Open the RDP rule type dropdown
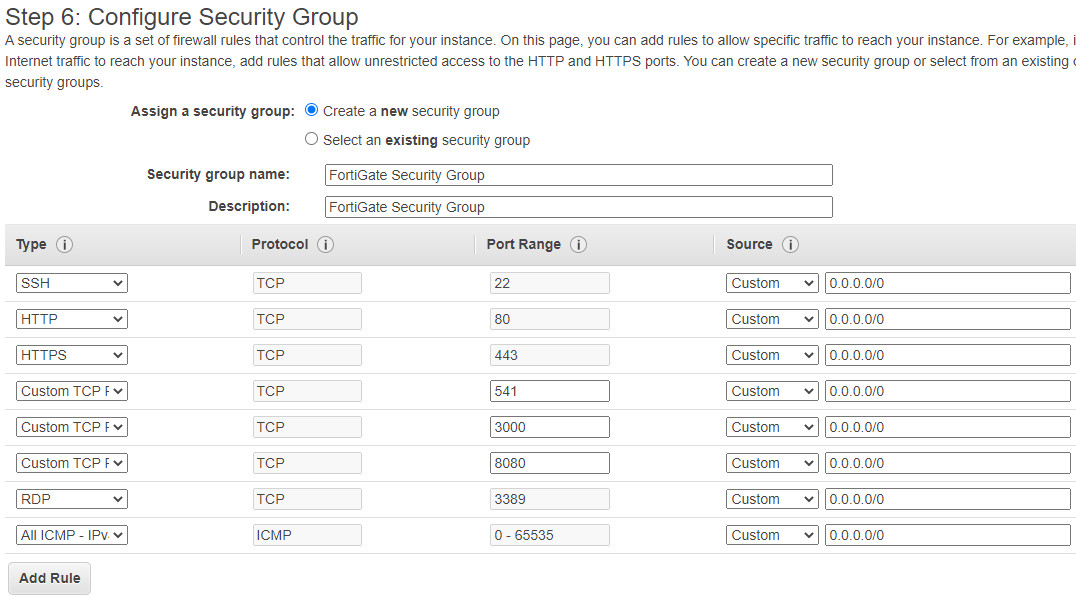Image resolution: width=1076 pixels, height=597 pixels. 72,500
